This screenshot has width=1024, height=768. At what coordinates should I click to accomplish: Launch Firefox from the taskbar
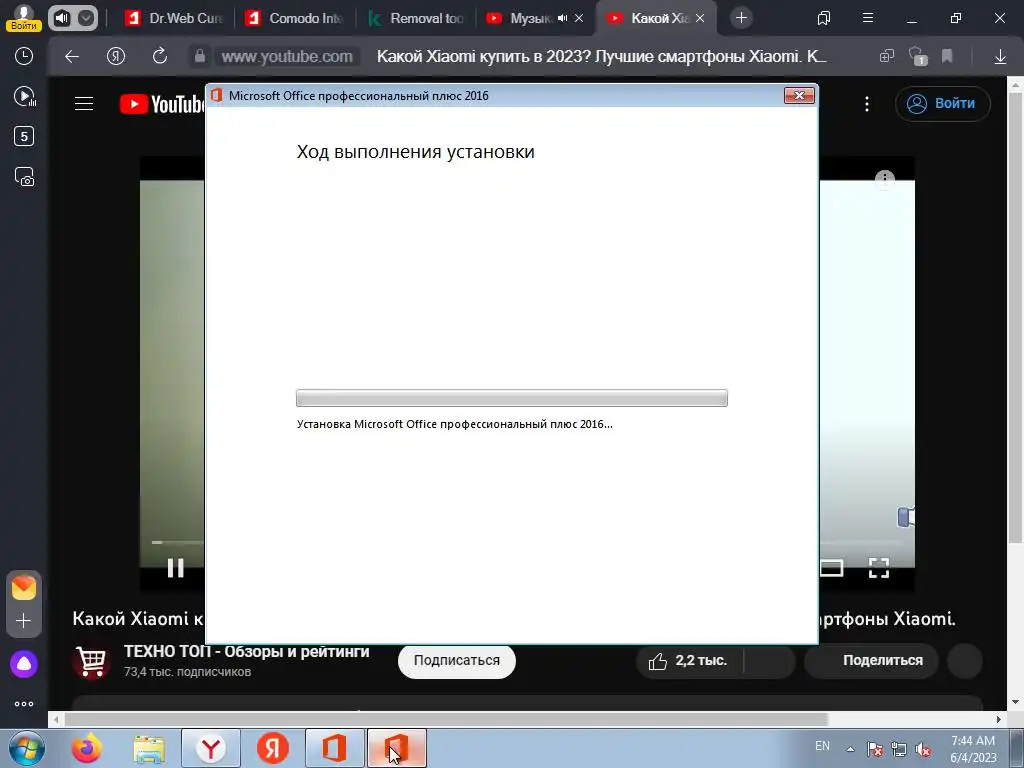pos(87,748)
